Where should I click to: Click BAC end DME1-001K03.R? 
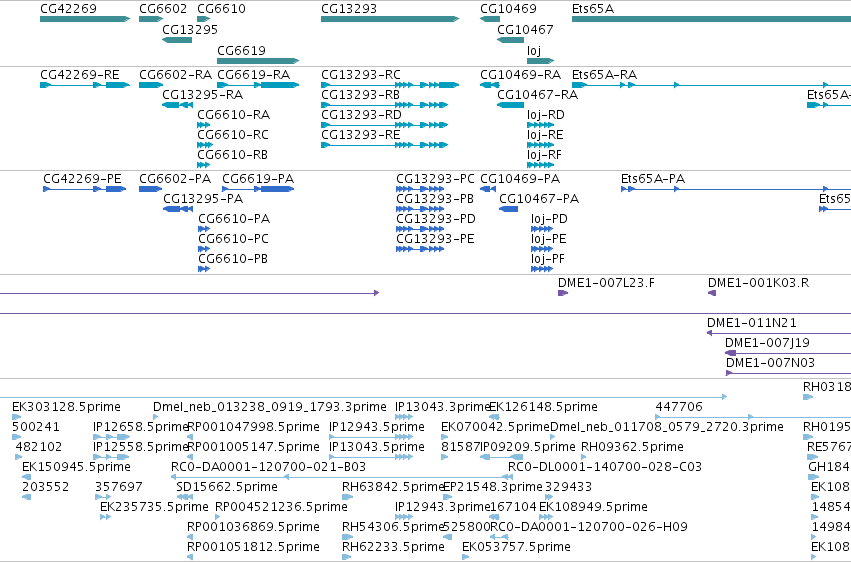(x=758, y=283)
